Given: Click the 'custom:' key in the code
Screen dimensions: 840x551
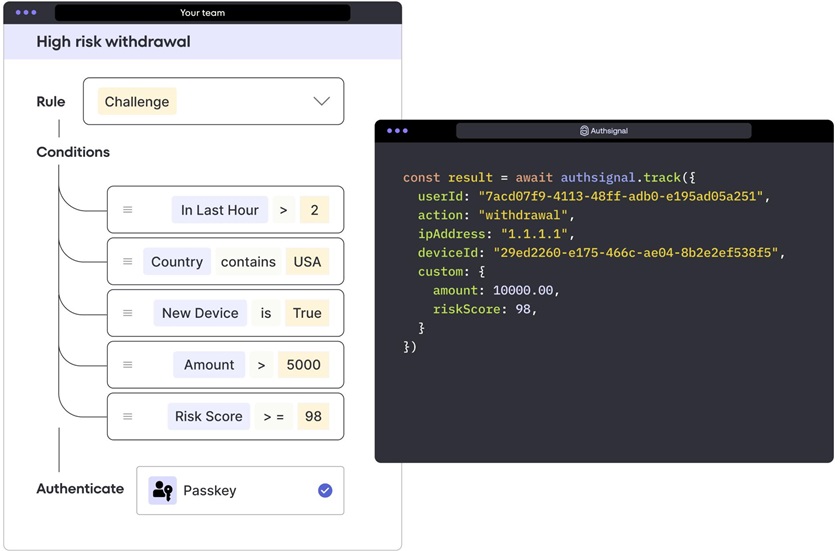Looking at the screenshot, I should coord(444,271).
